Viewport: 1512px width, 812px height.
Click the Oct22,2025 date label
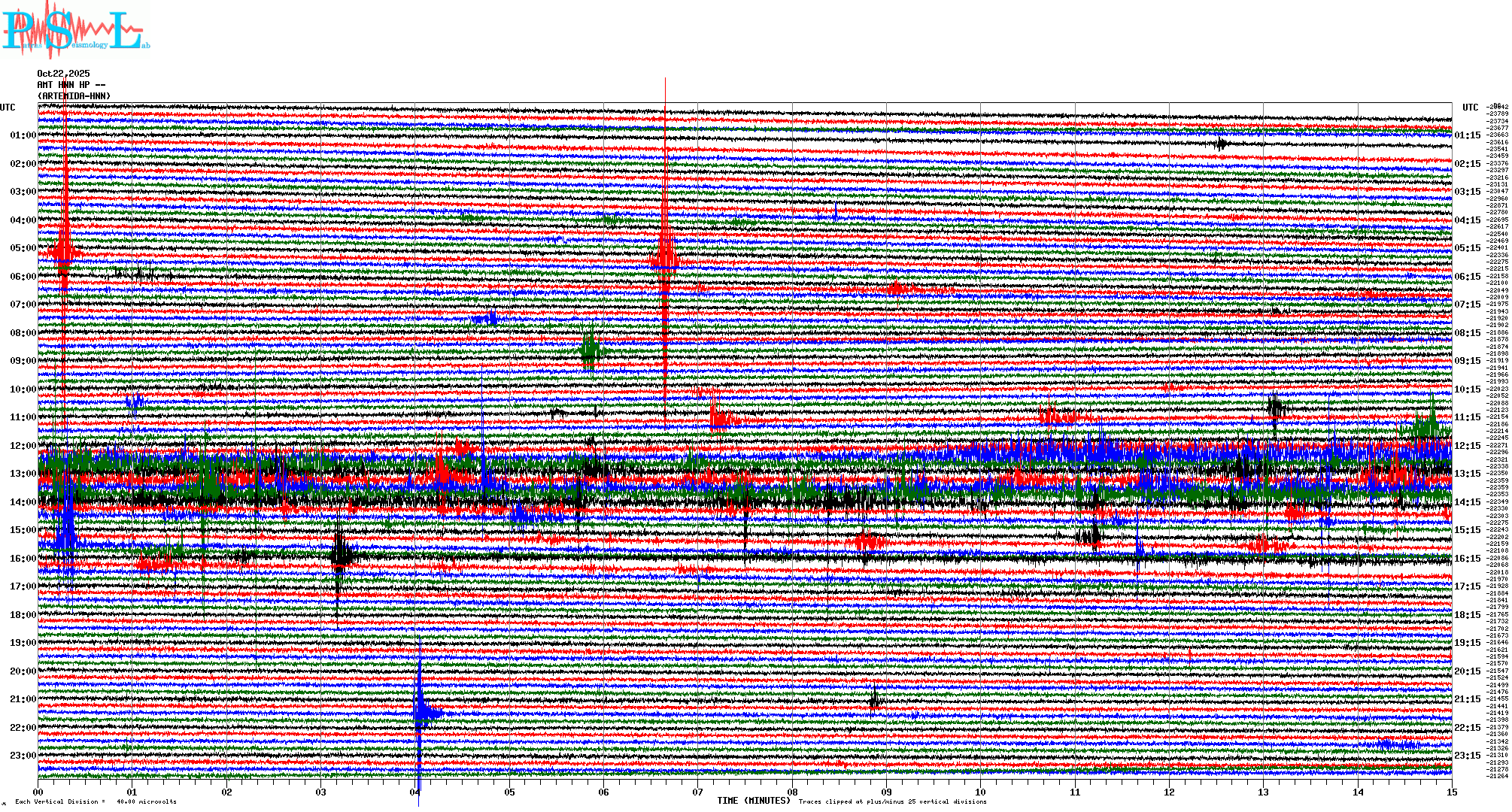coord(63,74)
